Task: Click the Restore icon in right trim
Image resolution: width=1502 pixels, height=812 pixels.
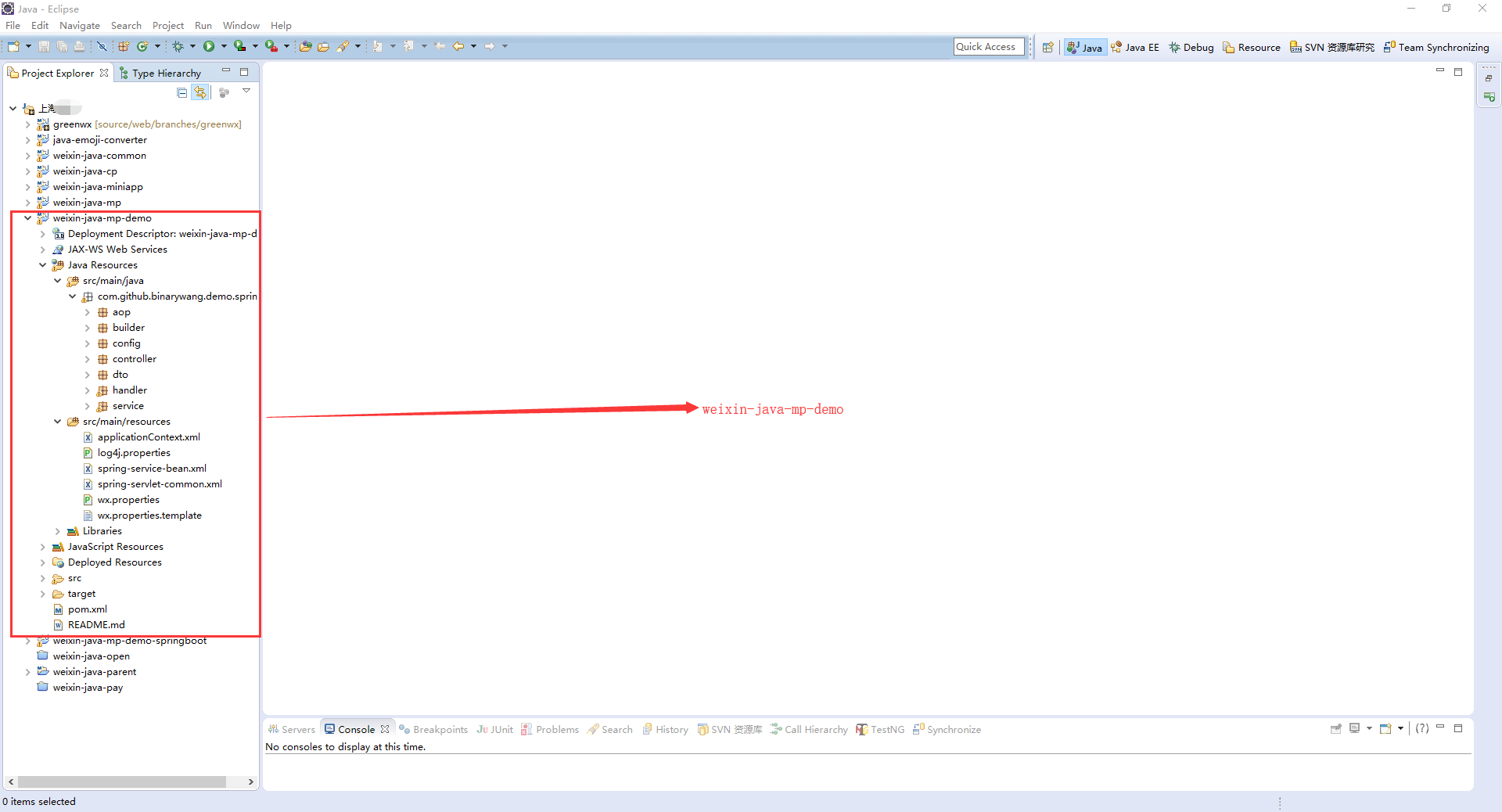Action: (x=1489, y=78)
